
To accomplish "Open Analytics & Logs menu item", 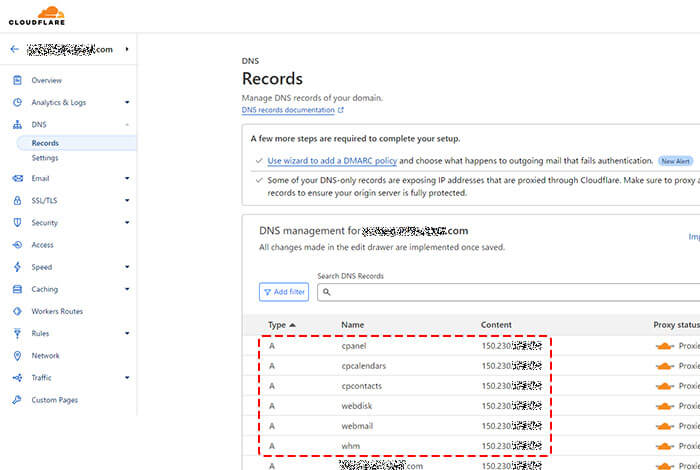I will click(58, 102).
